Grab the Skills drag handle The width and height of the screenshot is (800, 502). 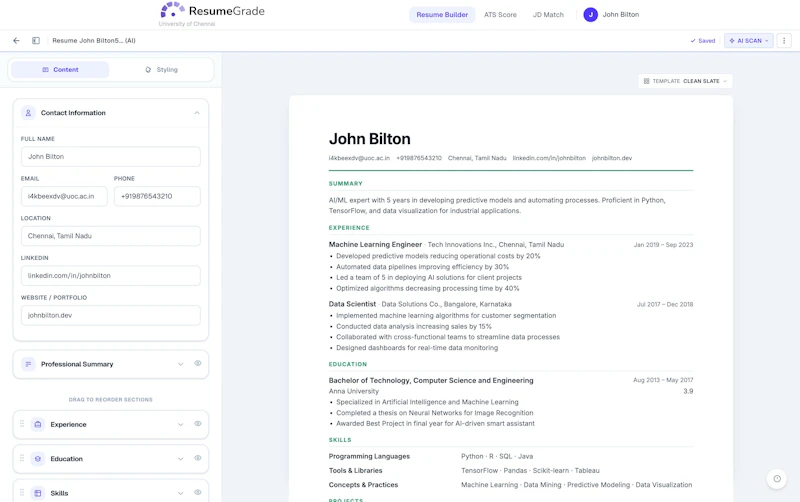pos(22,492)
